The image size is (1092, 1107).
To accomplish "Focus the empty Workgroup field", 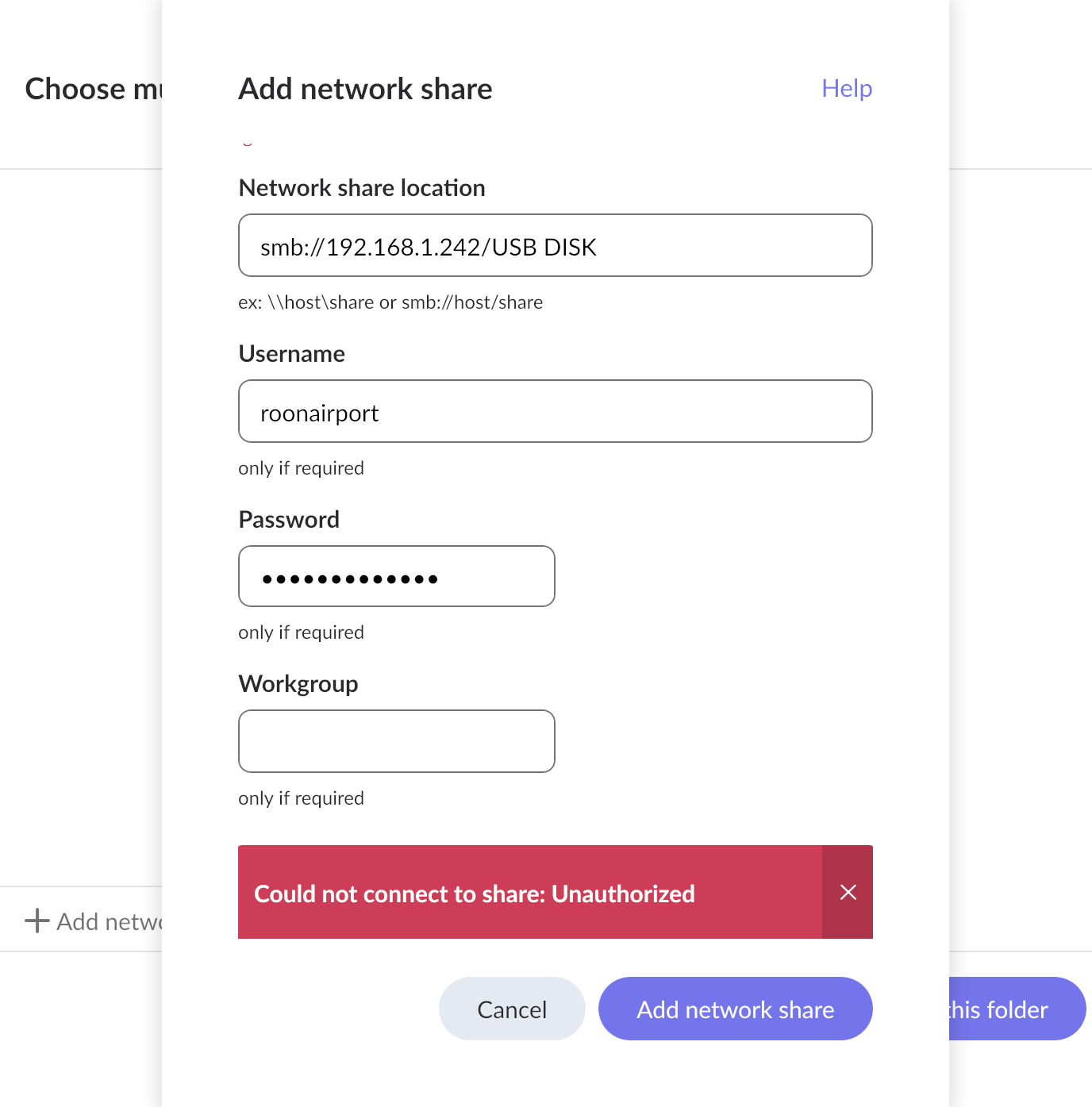I will tap(397, 741).
